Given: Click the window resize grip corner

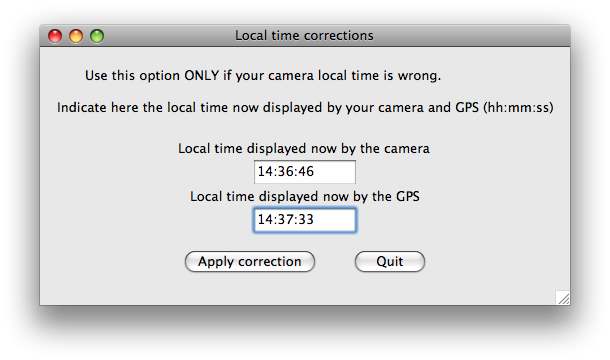Looking at the screenshot, I should pyautogui.click(x=563, y=298).
